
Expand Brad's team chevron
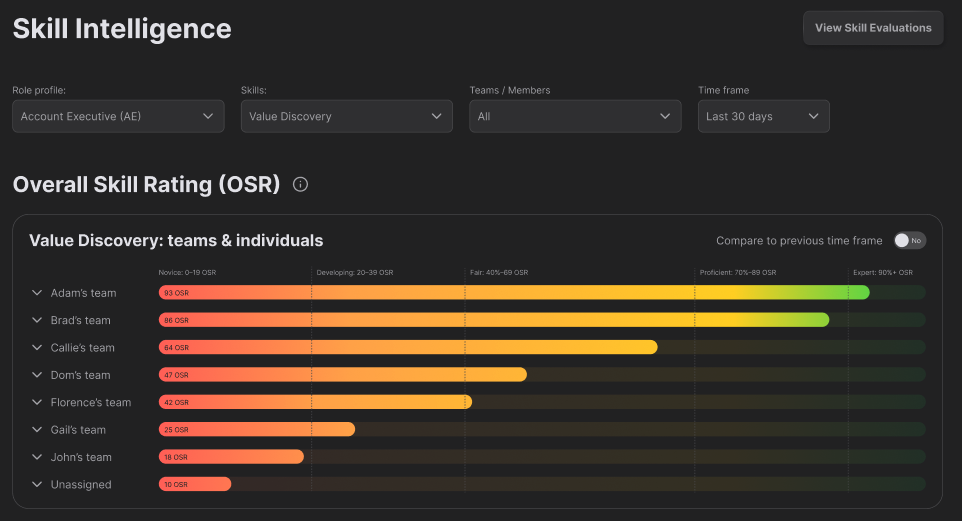click(x=37, y=320)
